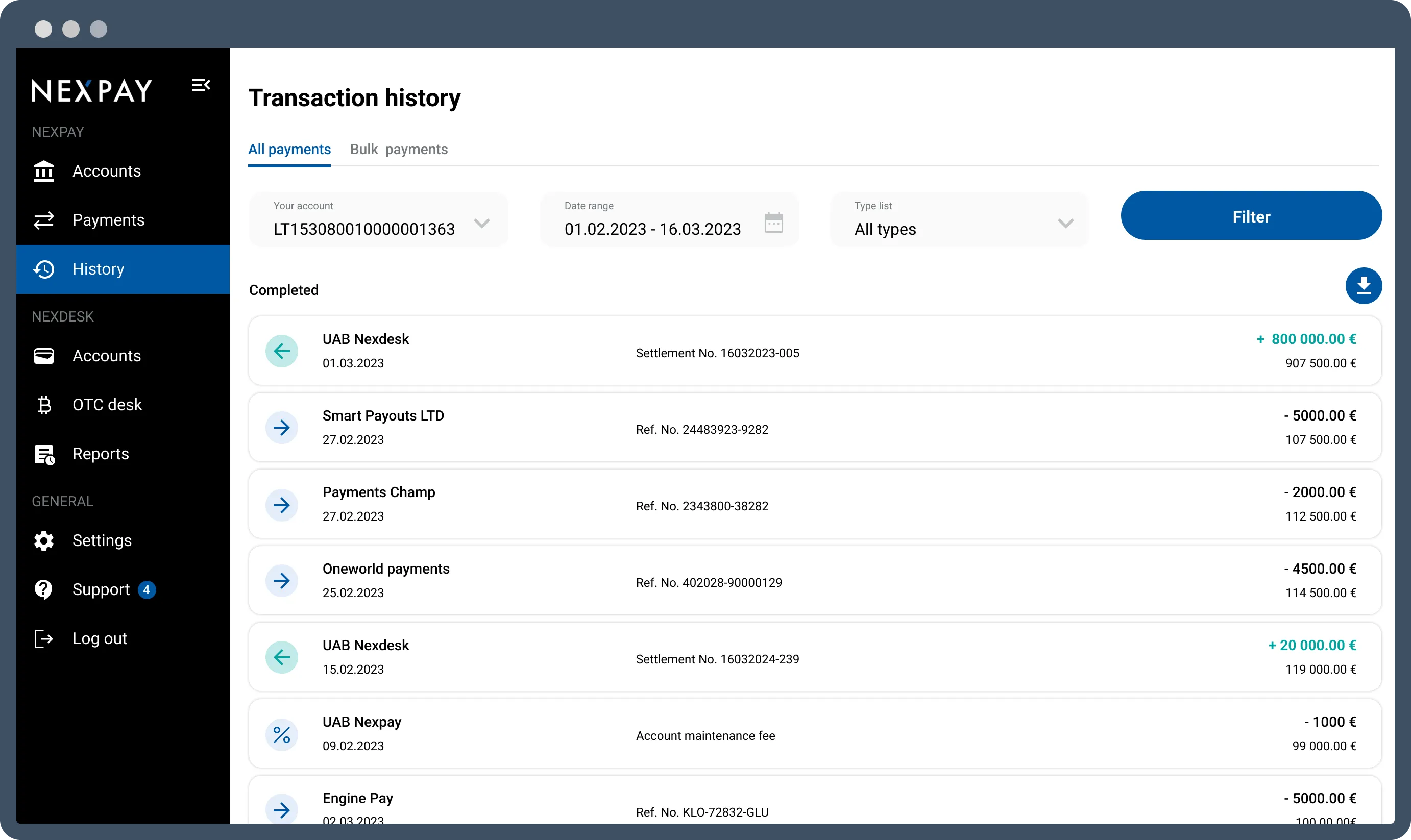The height and width of the screenshot is (840, 1411).
Task: Edit the date range 01.02.2023 - 16.03.2023
Action: pos(669,219)
